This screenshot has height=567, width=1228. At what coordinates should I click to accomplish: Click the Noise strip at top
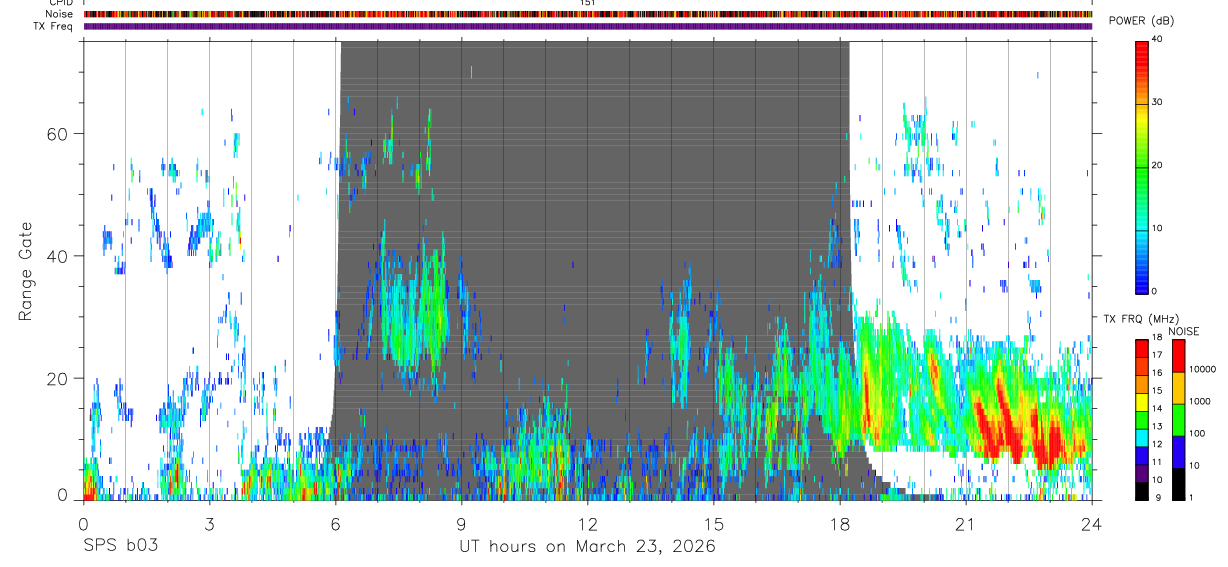588,14
